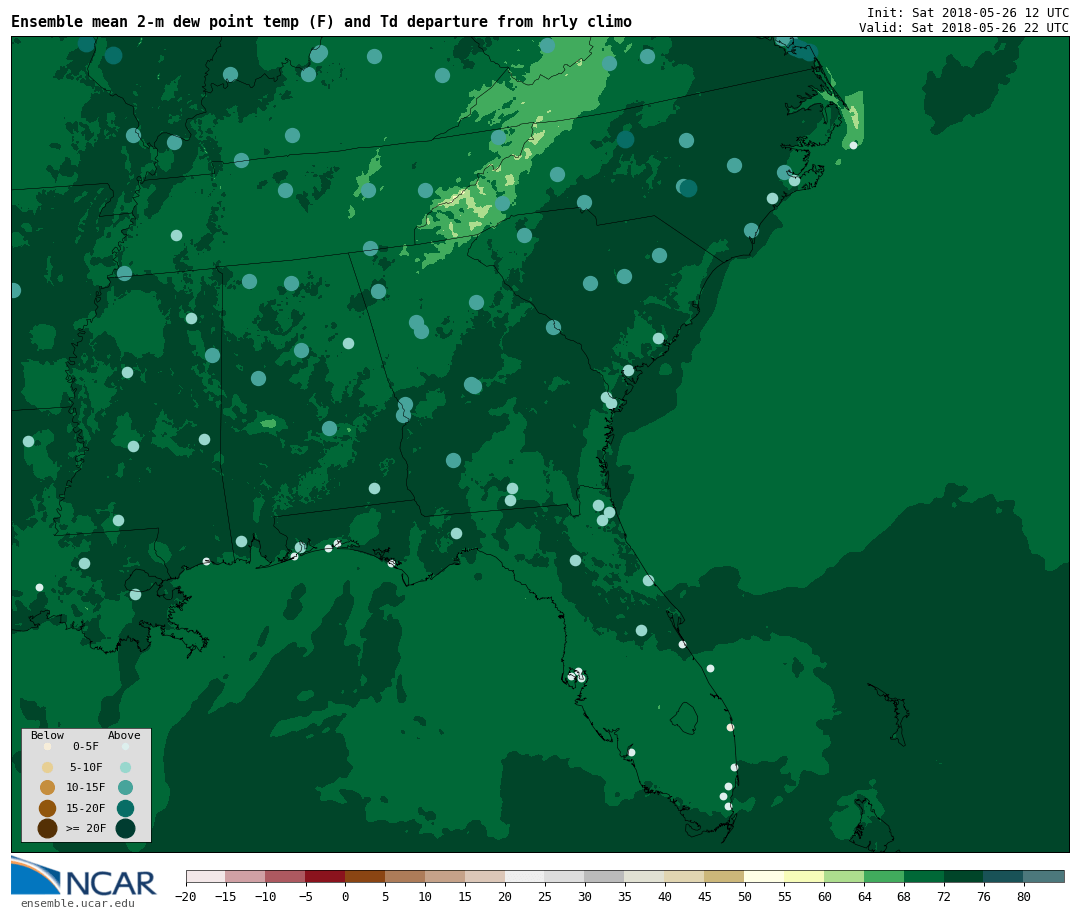Click the '15-20F' legend label
Image resolution: width=1080 pixels, height=915 pixels.
(86, 808)
